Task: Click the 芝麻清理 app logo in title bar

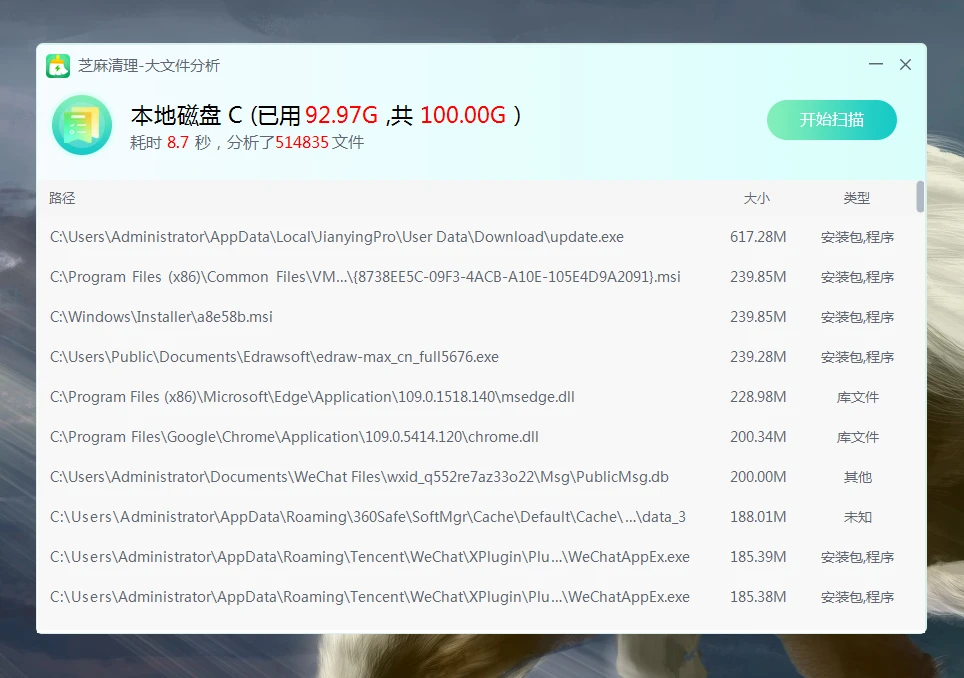Action: tap(58, 66)
